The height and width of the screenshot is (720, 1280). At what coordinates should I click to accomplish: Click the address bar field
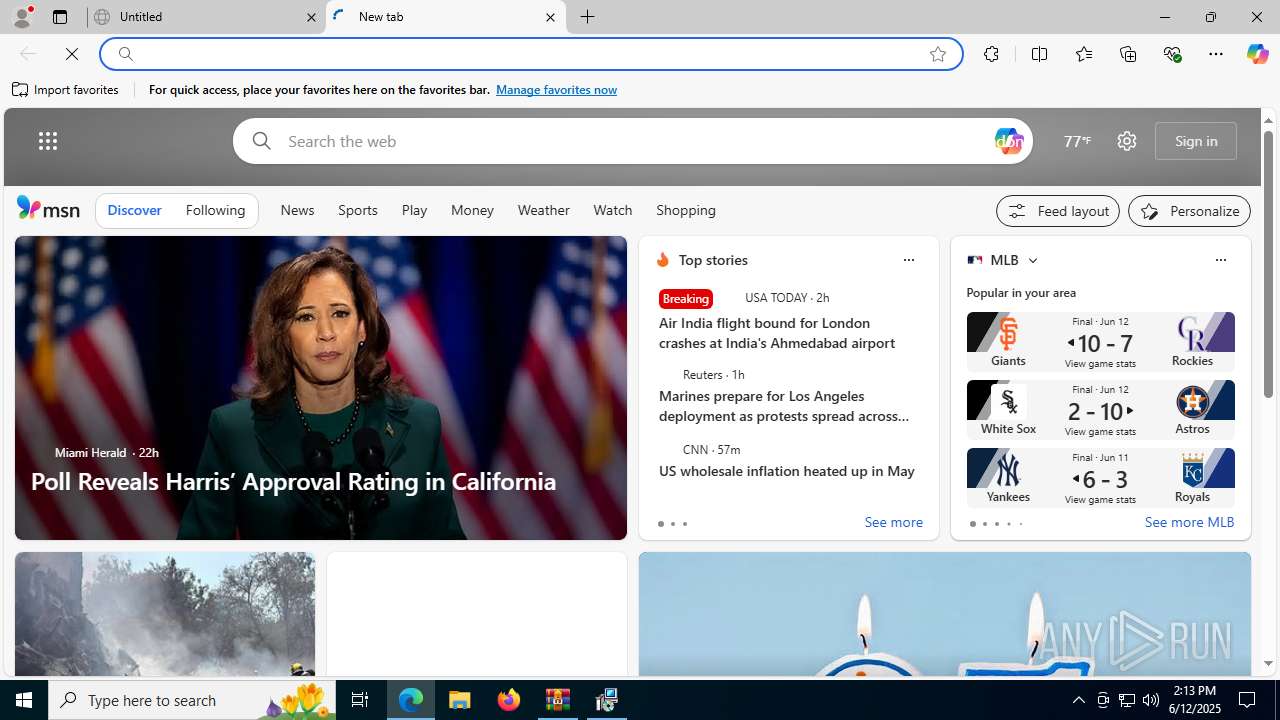tap(530, 54)
